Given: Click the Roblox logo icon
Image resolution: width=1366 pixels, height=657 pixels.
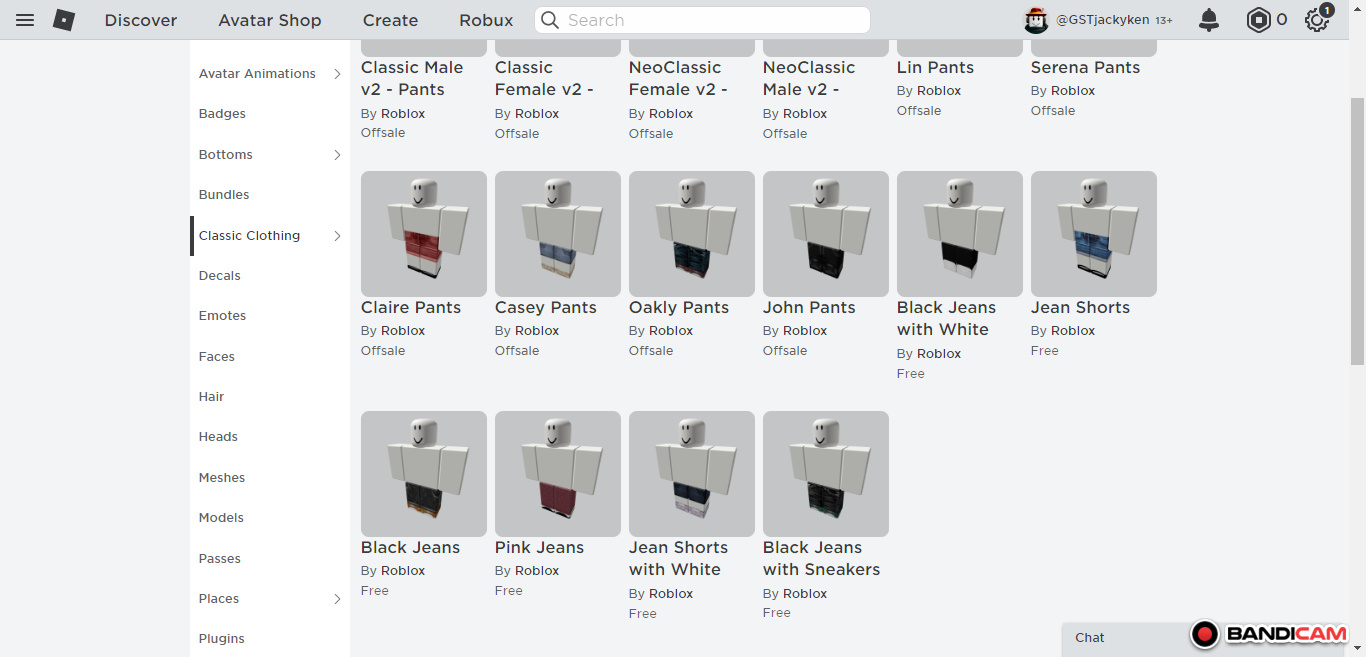Looking at the screenshot, I should tap(64, 20).
